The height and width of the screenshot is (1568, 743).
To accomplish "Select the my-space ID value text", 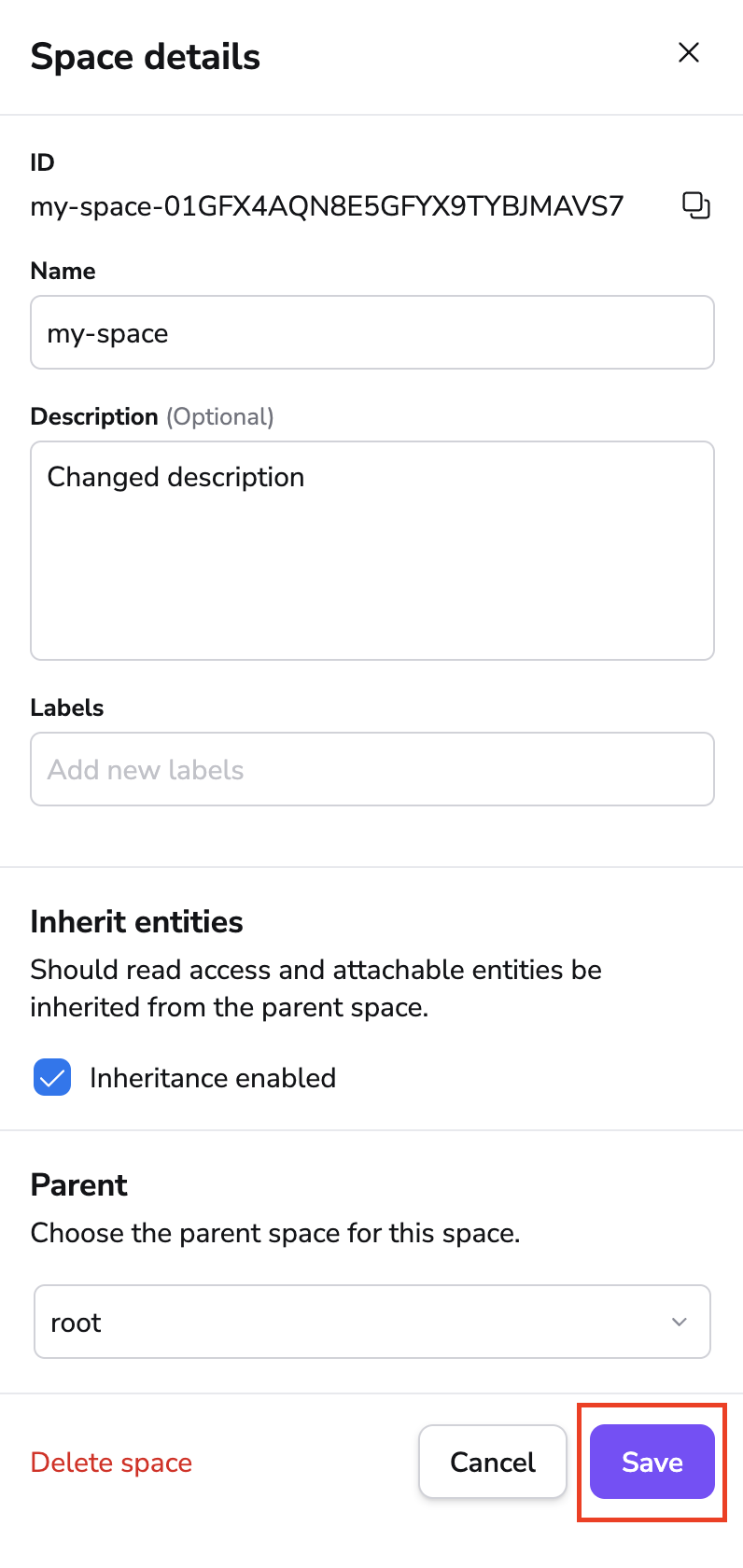I will tap(327, 206).
